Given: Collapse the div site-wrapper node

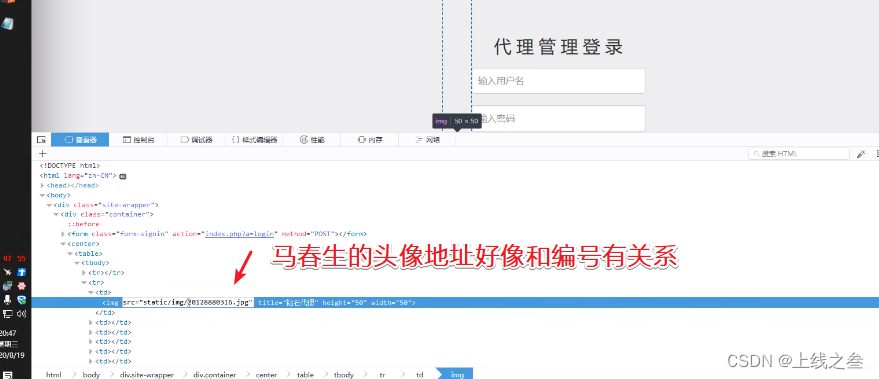Looking at the screenshot, I should [x=49, y=205].
